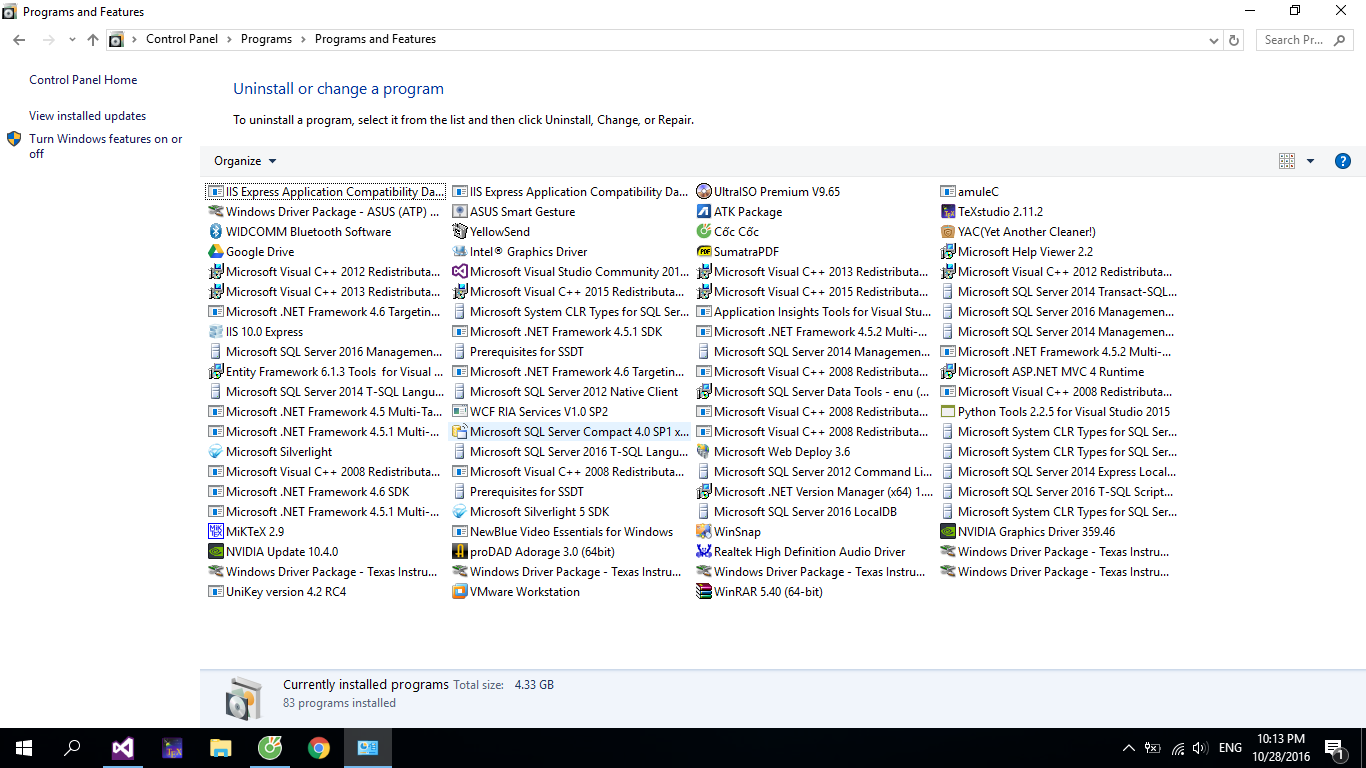Select Microsoft Help Viewer 2.2
This screenshot has width=1366, height=768.
(x=1017, y=252)
